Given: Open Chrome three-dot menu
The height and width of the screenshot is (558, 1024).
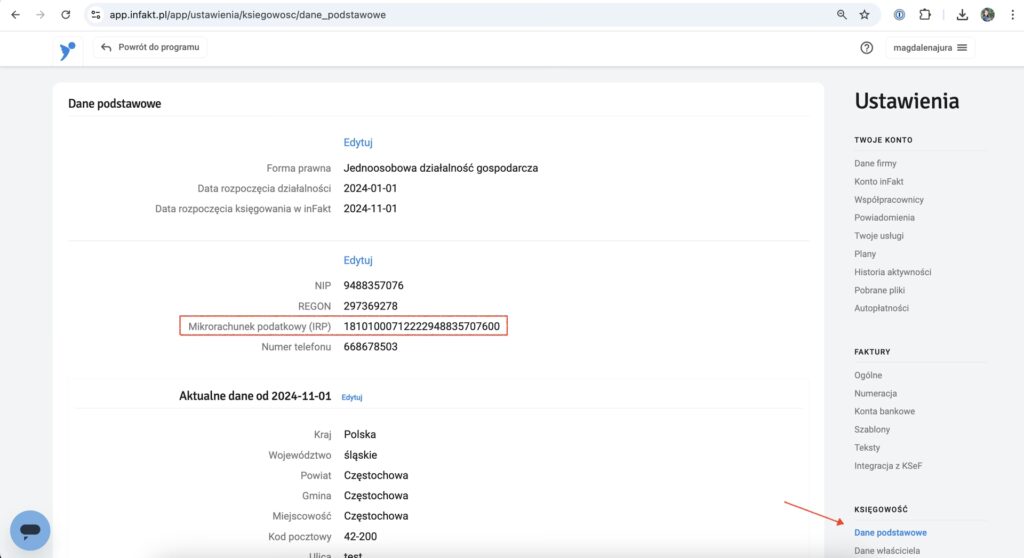Looking at the screenshot, I should [1011, 15].
